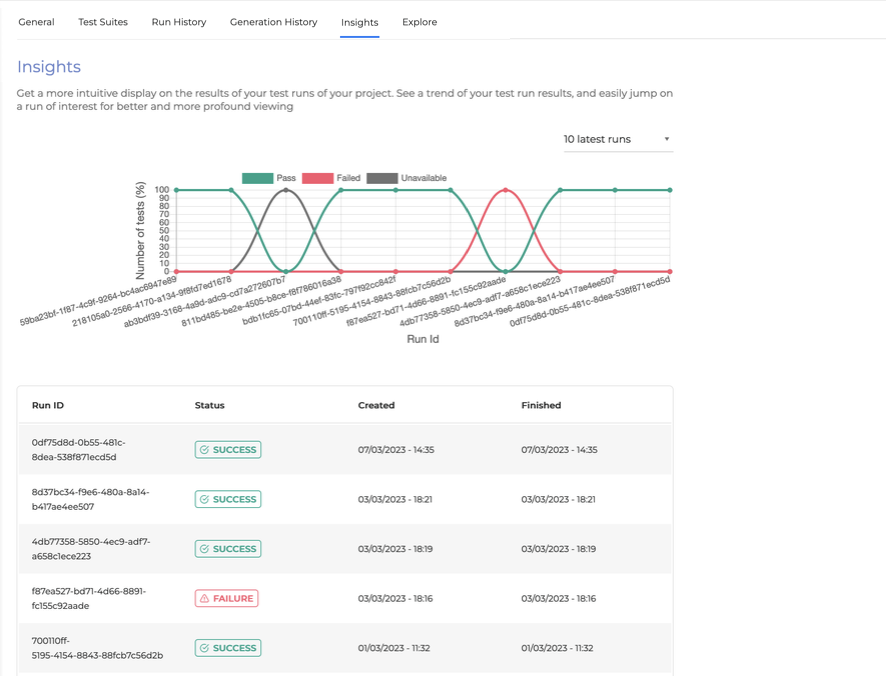Switch to the Test Suites tab
This screenshot has width=886, height=676.
coord(103,22)
